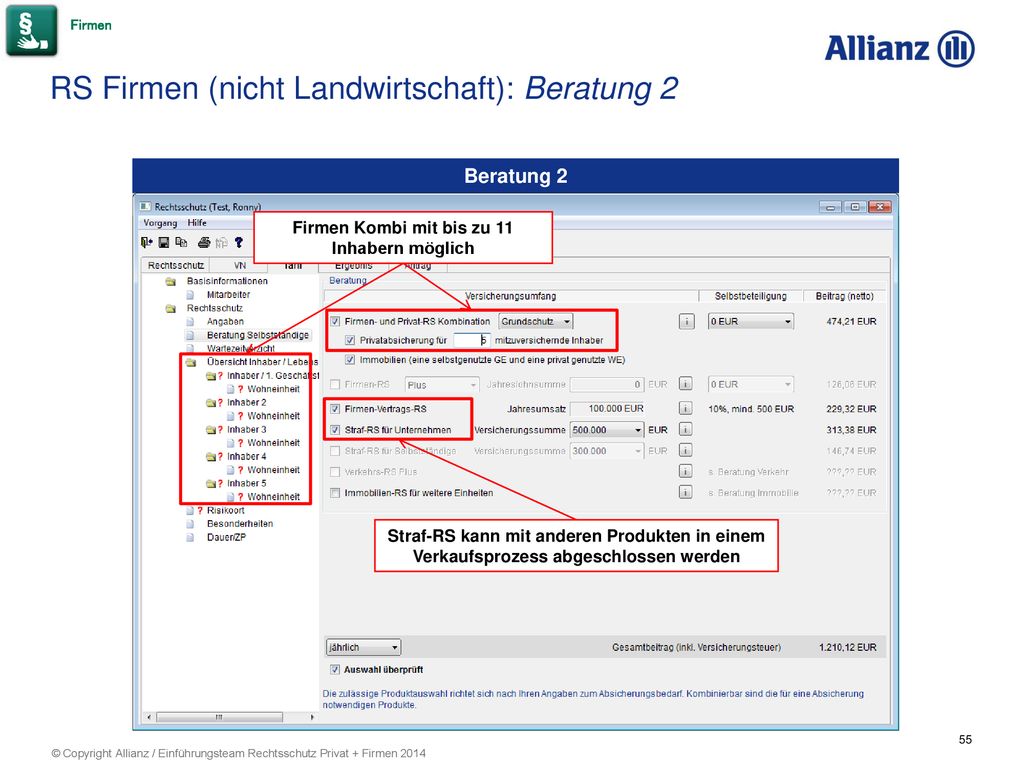This screenshot has width=1024, height=768.
Task: Switch to the VN tab
Action: pyautogui.click(x=240, y=265)
